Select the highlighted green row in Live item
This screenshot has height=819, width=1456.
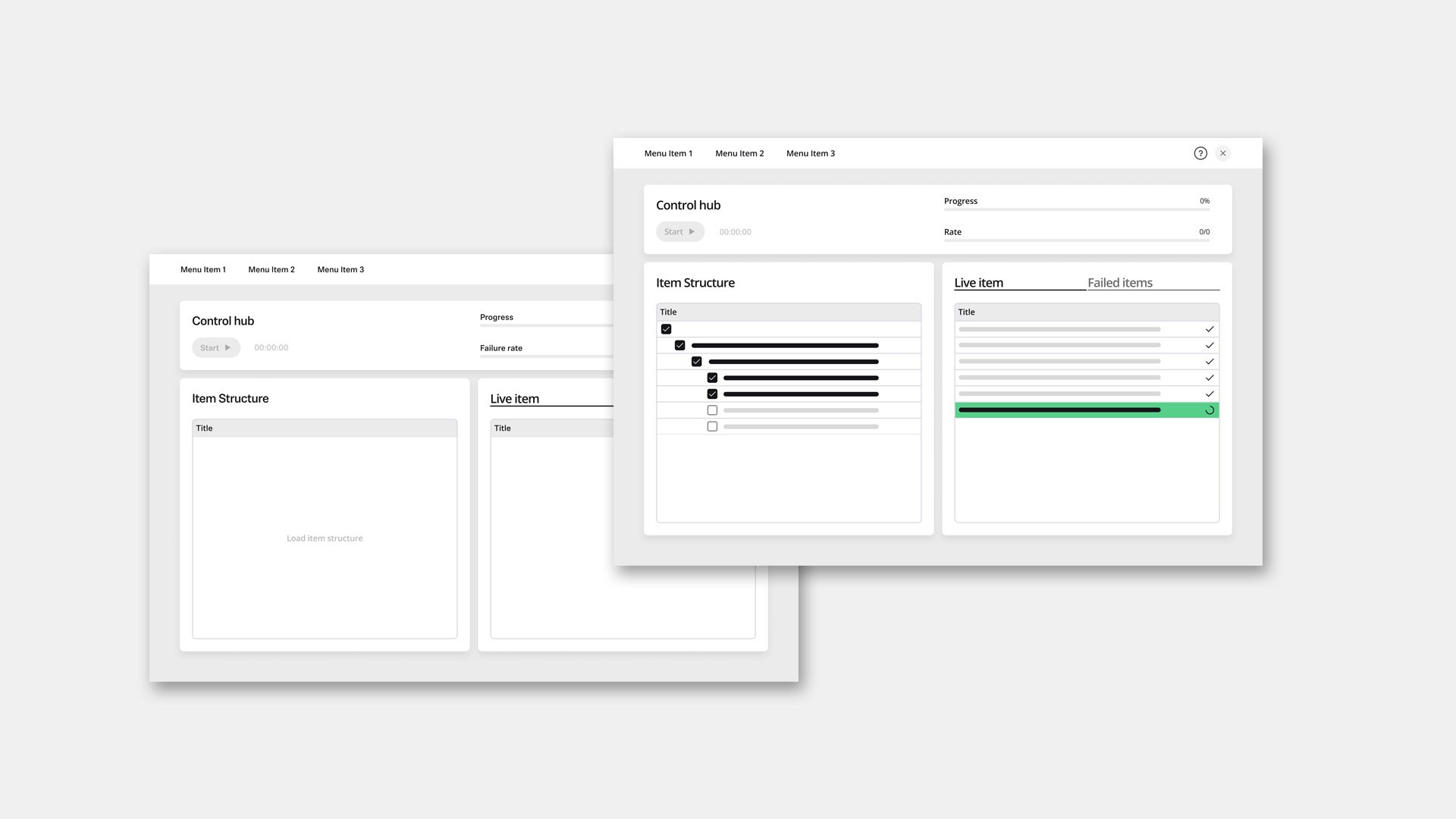point(1077,410)
